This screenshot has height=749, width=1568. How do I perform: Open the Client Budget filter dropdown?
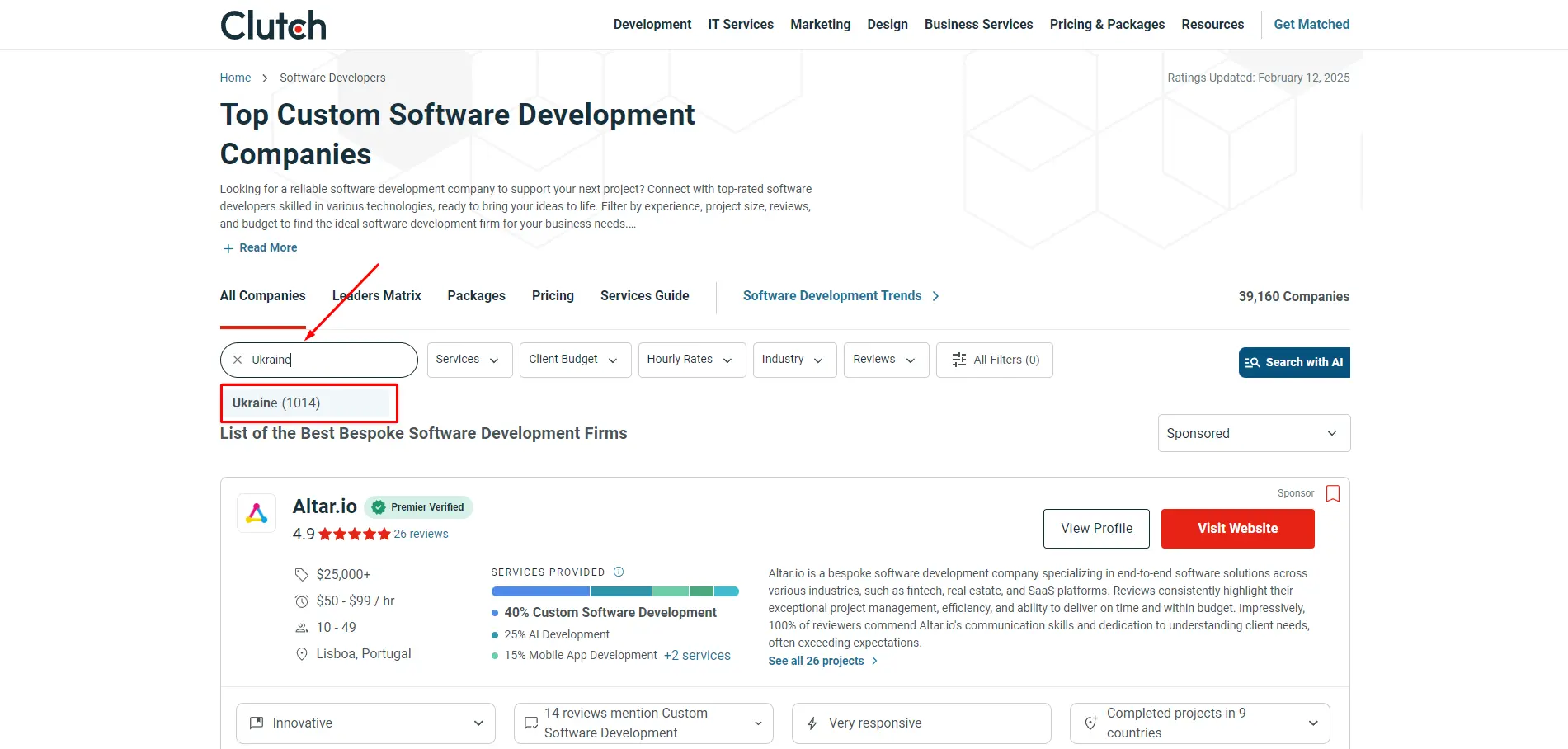[x=575, y=360]
